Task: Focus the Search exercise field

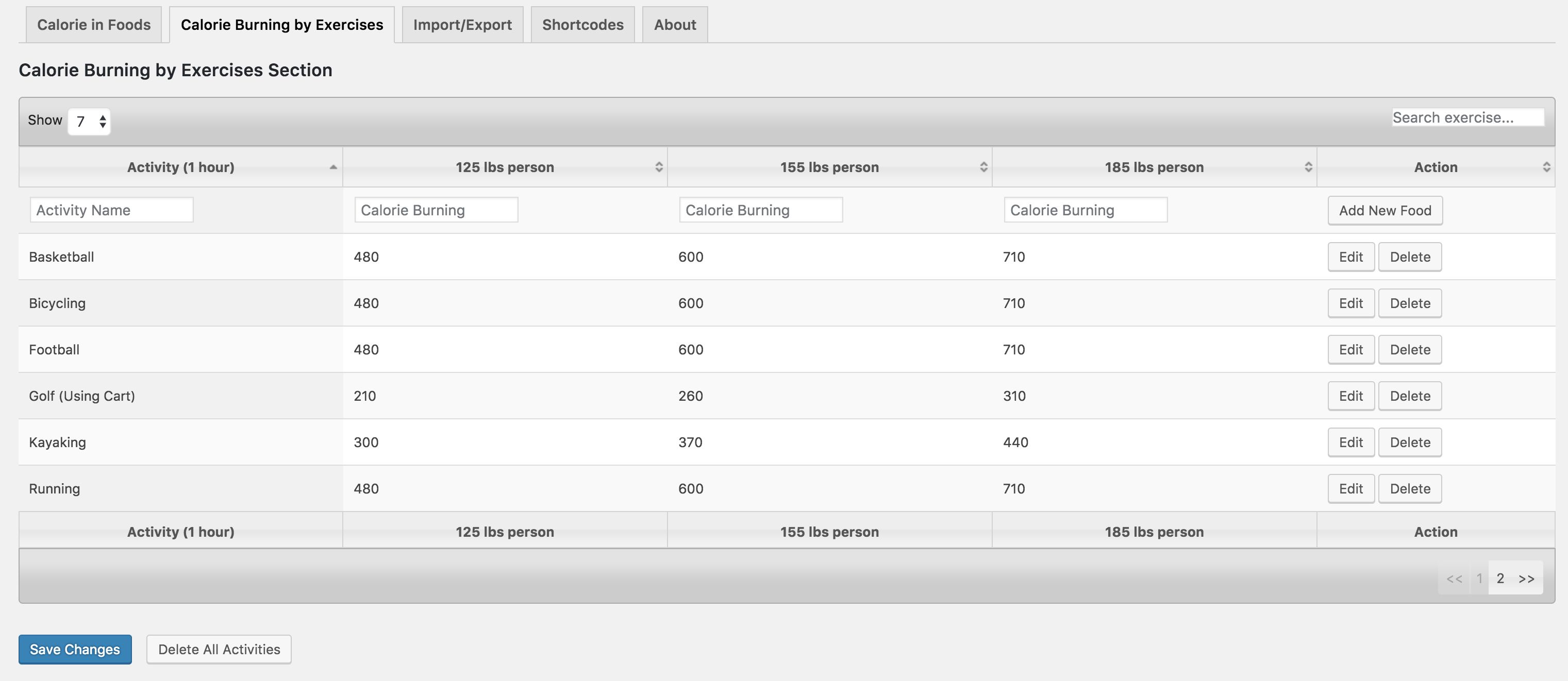Action: [1467, 117]
